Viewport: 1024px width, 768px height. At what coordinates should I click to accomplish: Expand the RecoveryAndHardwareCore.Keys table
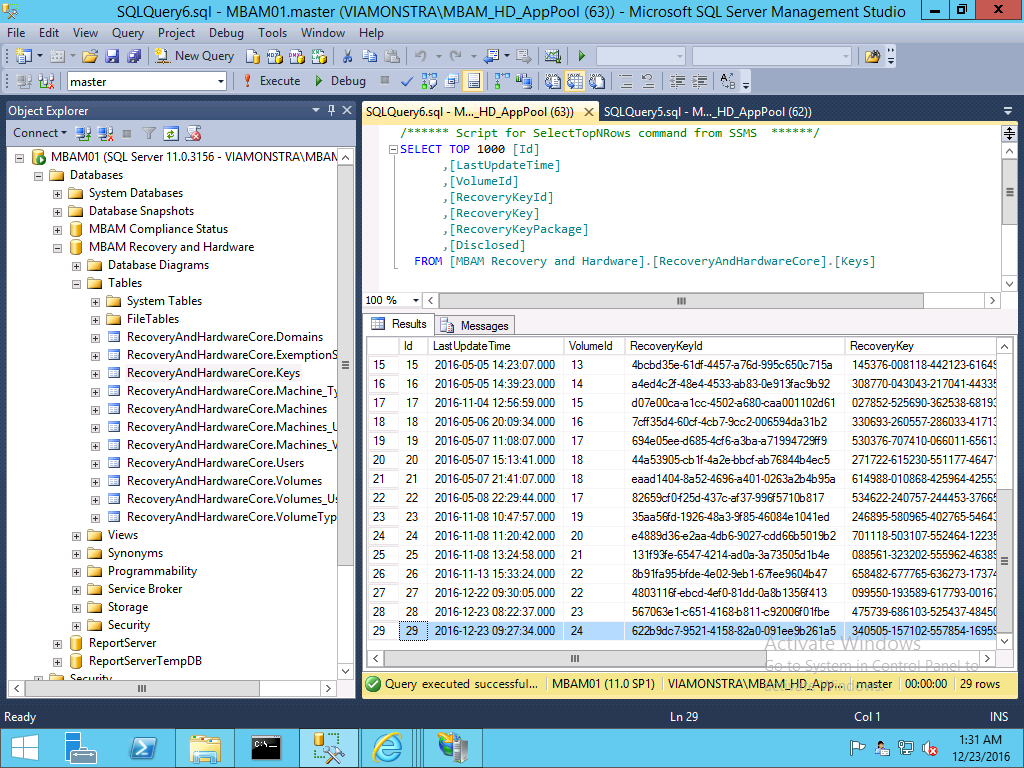pos(95,374)
